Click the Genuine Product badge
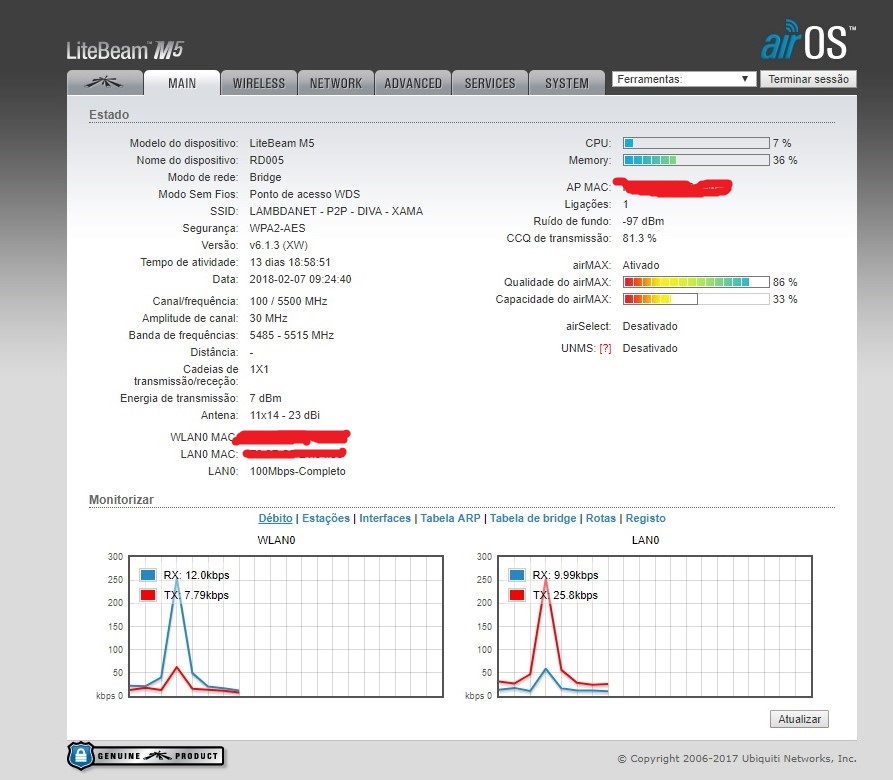893x780 pixels. coord(145,756)
